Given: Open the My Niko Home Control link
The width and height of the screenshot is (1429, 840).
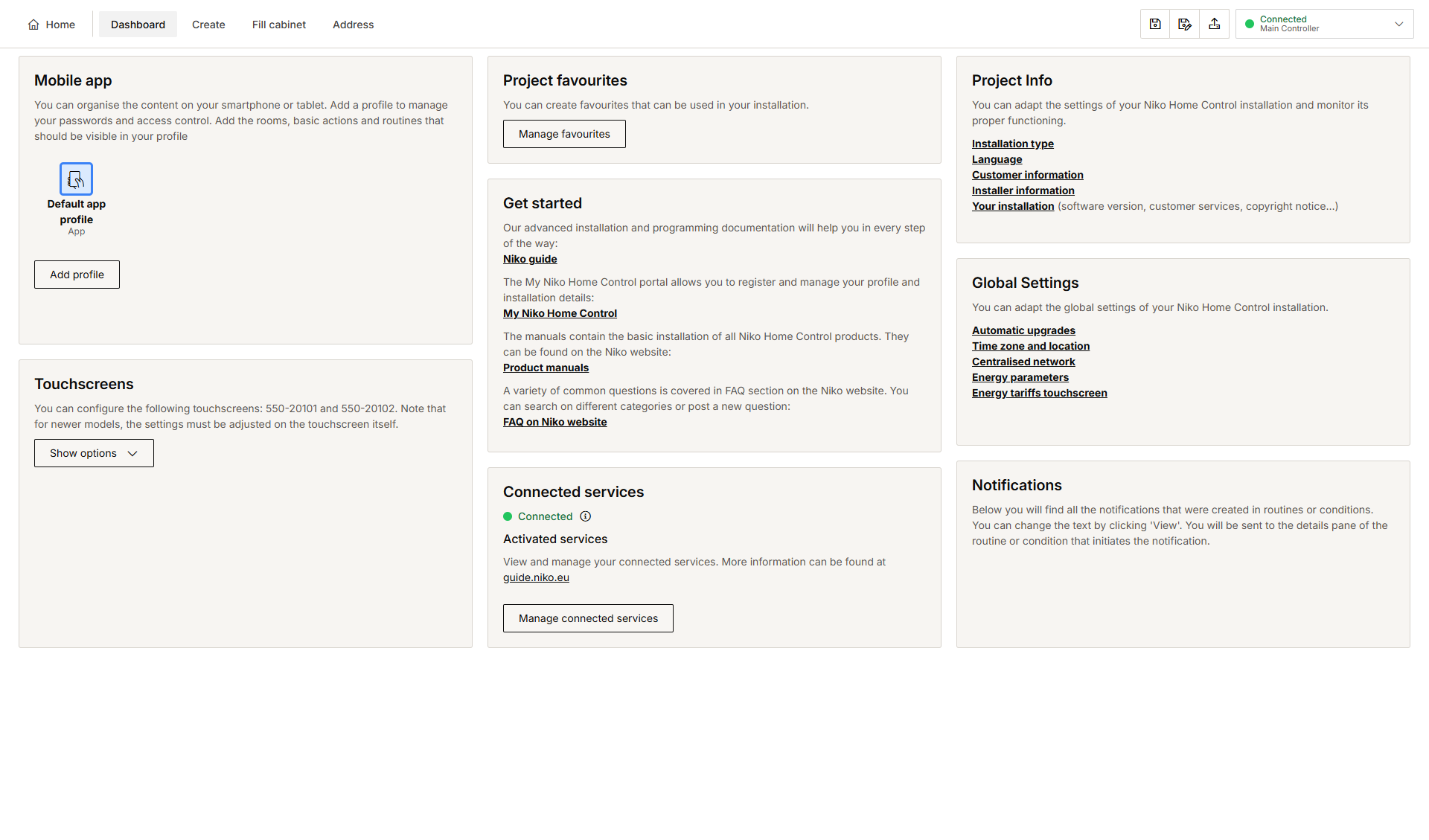Looking at the screenshot, I should [560, 313].
